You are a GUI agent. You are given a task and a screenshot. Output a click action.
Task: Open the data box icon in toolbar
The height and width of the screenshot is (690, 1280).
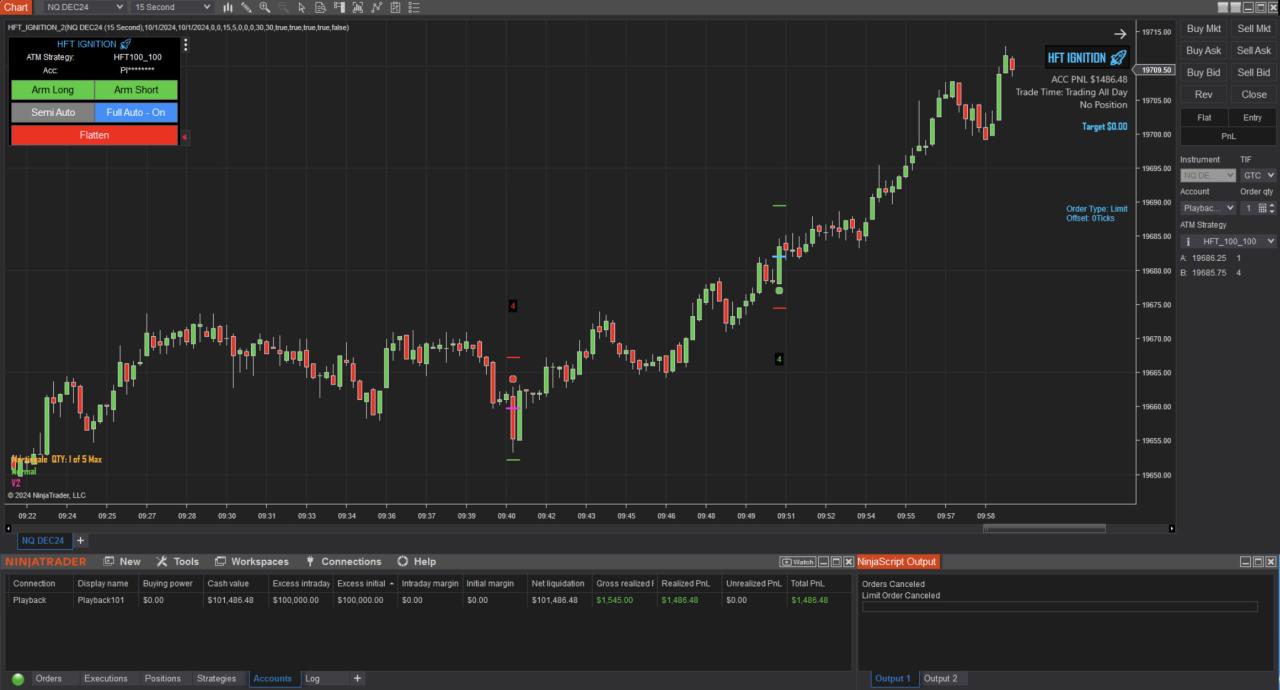click(x=320, y=7)
